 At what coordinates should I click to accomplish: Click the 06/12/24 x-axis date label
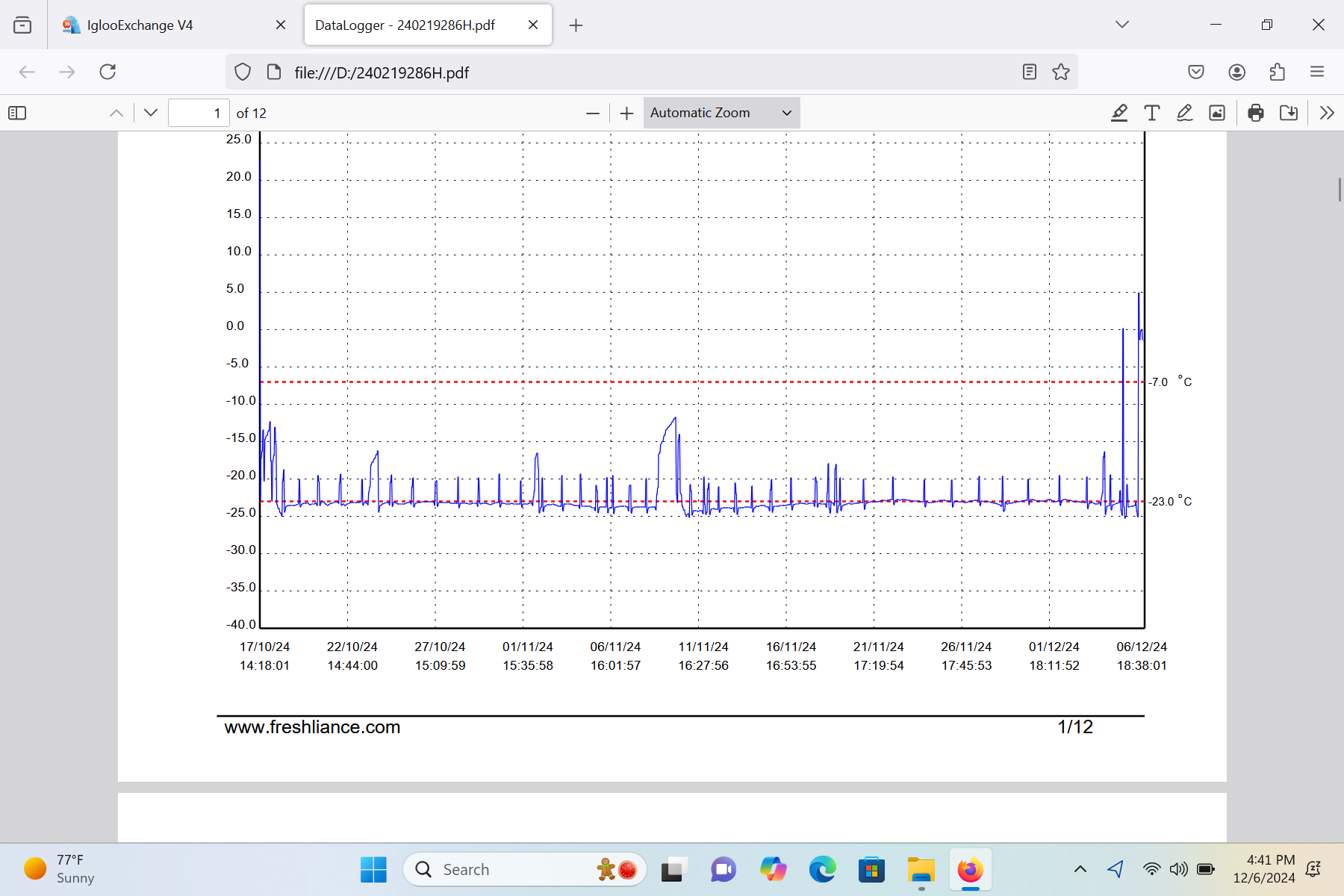tap(1142, 647)
